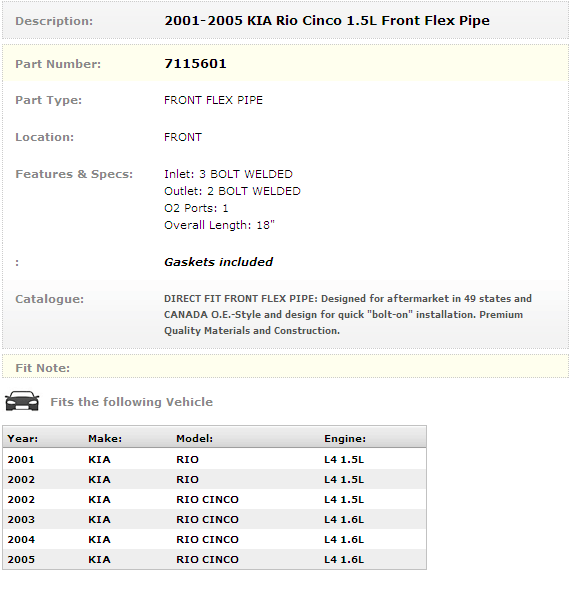Screen dimensions: 570x613
Task: Click the L4 1.6L engine in 2003 row
Action: coord(344,520)
